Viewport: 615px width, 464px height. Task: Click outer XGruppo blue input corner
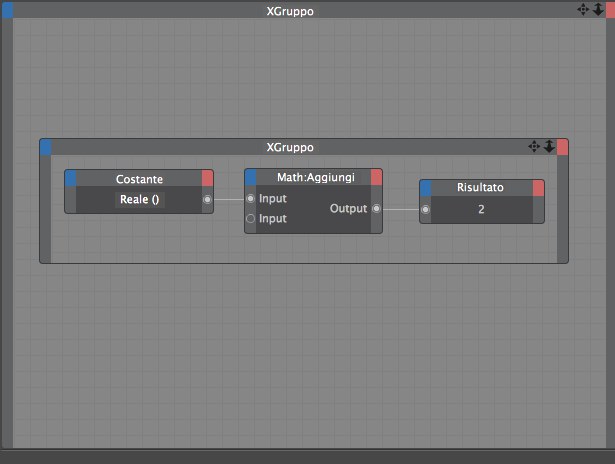point(7,10)
